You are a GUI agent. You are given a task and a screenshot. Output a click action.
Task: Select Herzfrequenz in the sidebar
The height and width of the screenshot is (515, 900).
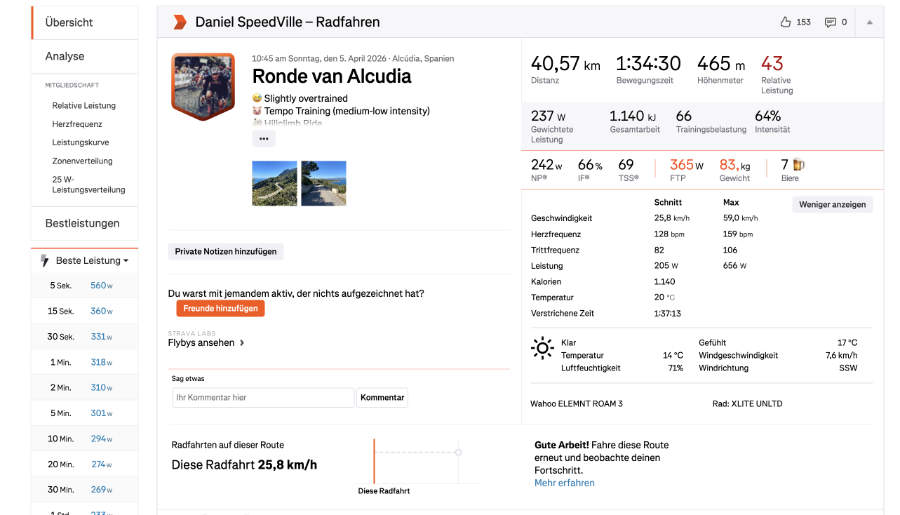click(x=77, y=124)
